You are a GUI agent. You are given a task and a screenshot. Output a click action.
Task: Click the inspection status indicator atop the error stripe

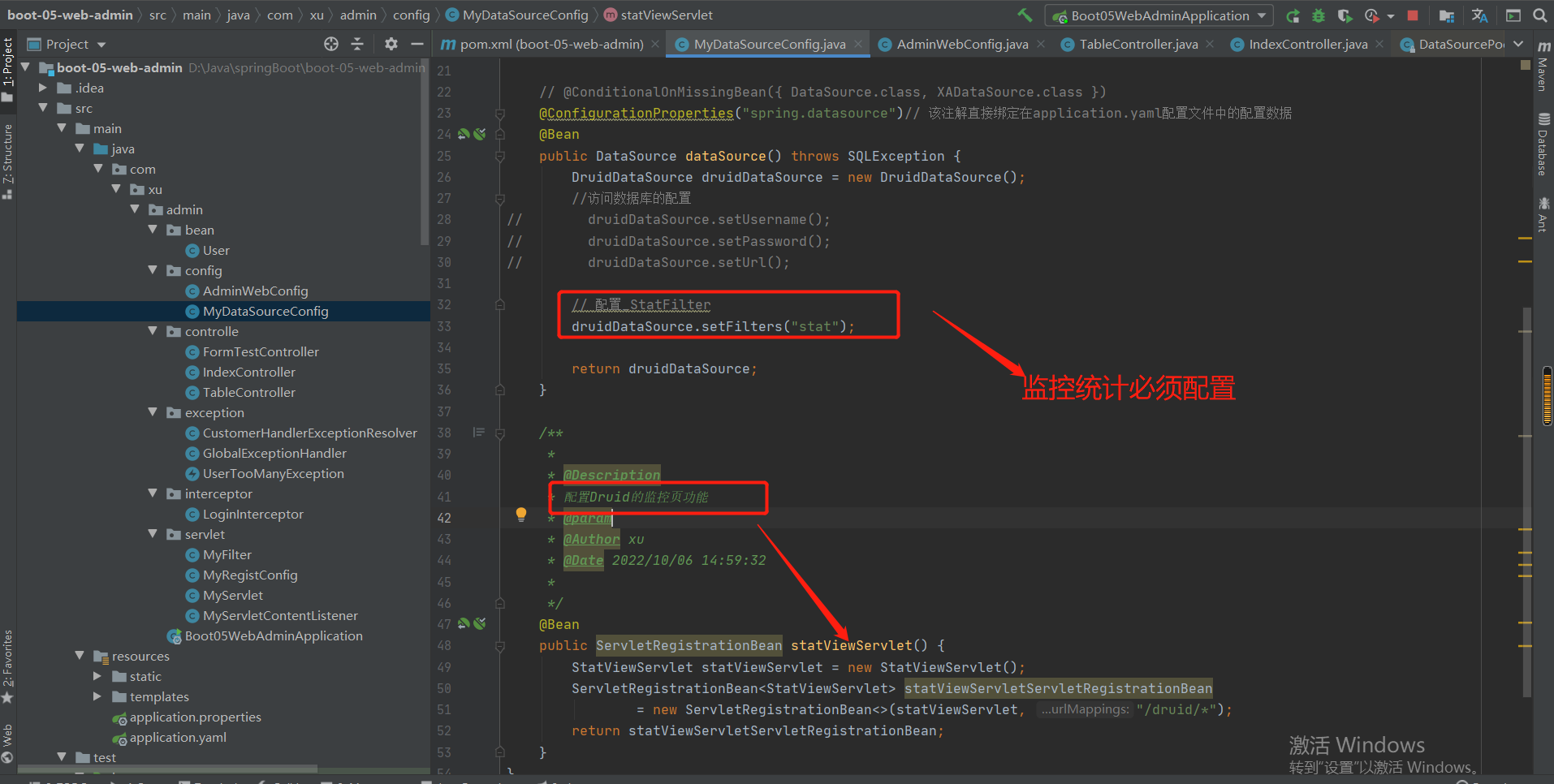1525,65
